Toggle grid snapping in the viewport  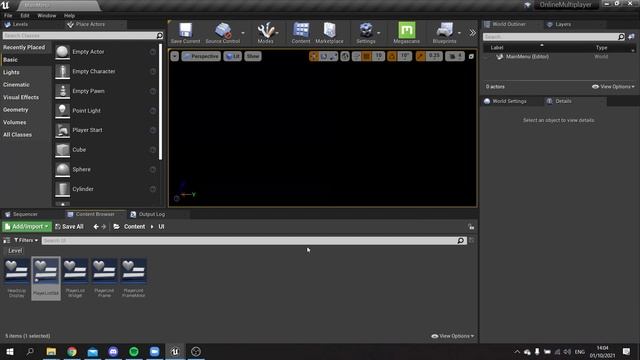[x=367, y=56]
